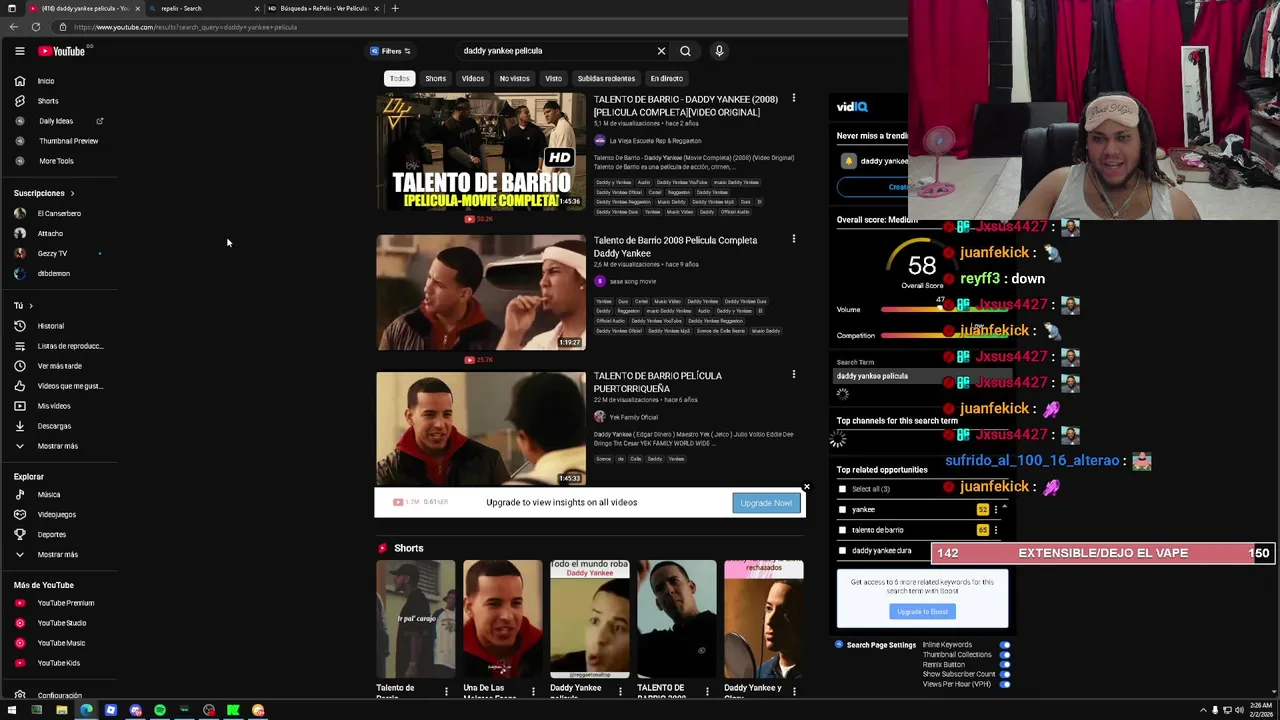
Task: Toggle Views Per Hour (VPH) setting
Action: click(x=1005, y=684)
